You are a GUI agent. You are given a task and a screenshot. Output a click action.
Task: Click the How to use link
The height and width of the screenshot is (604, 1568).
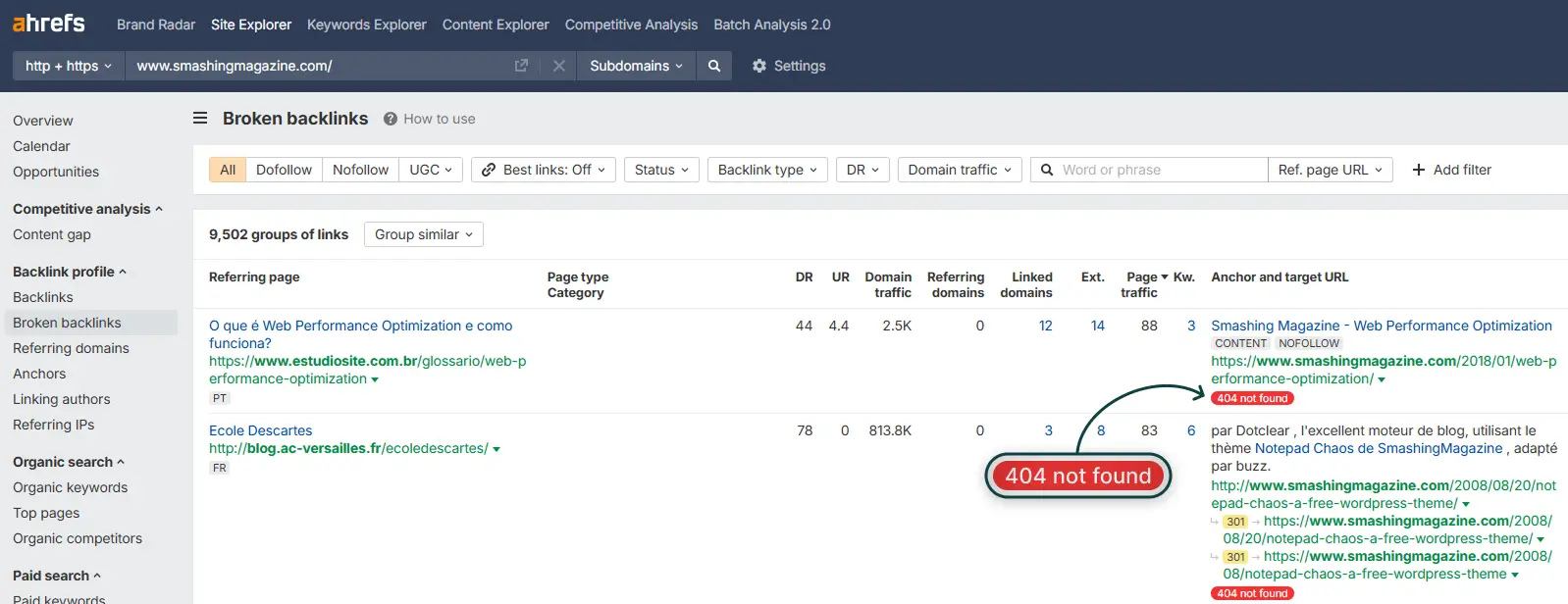pyautogui.click(x=440, y=119)
